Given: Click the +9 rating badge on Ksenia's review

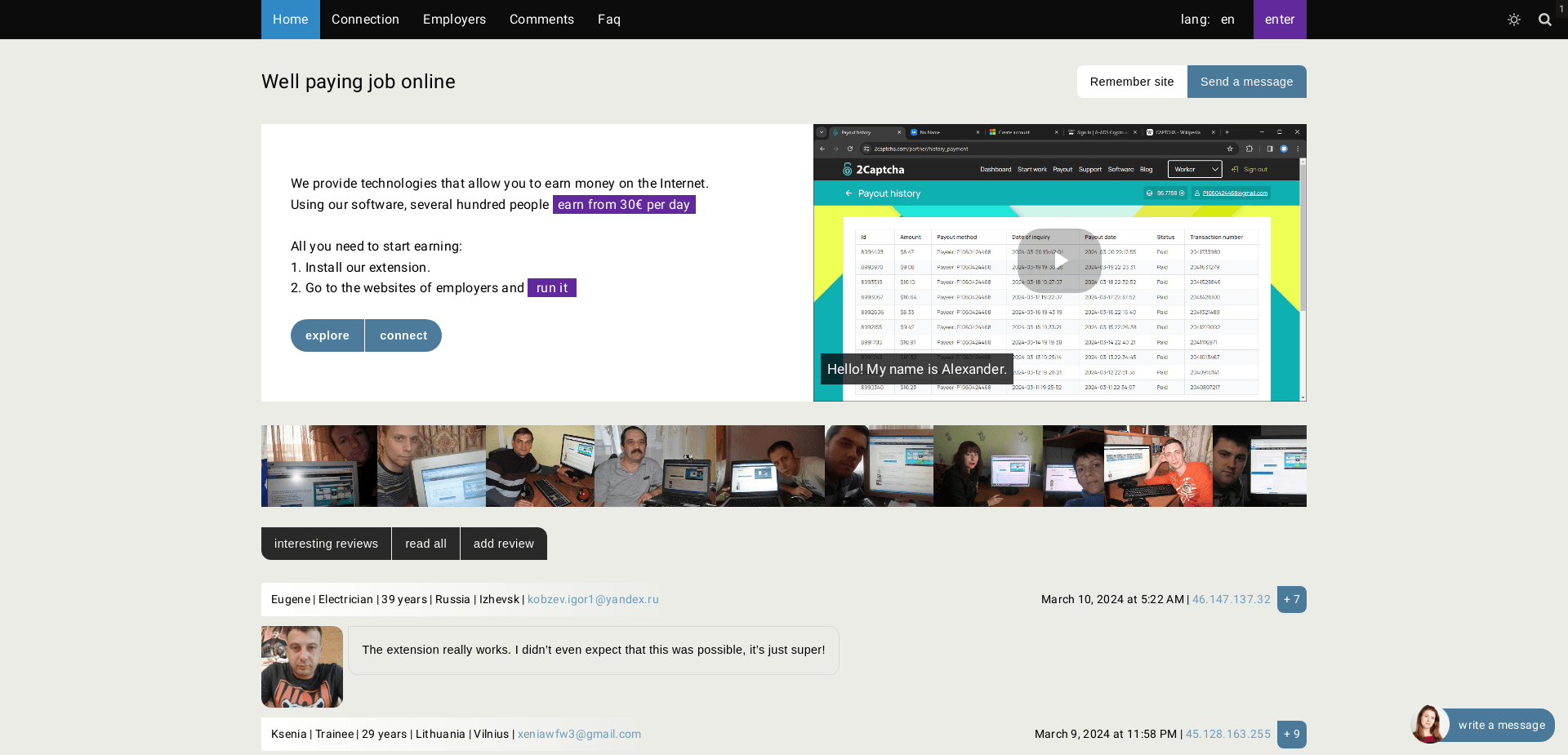Looking at the screenshot, I should coord(1291,734).
